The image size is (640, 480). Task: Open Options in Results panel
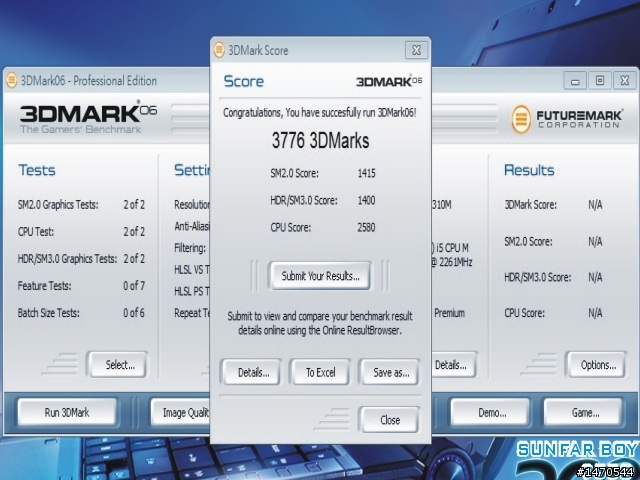point(596,364)
